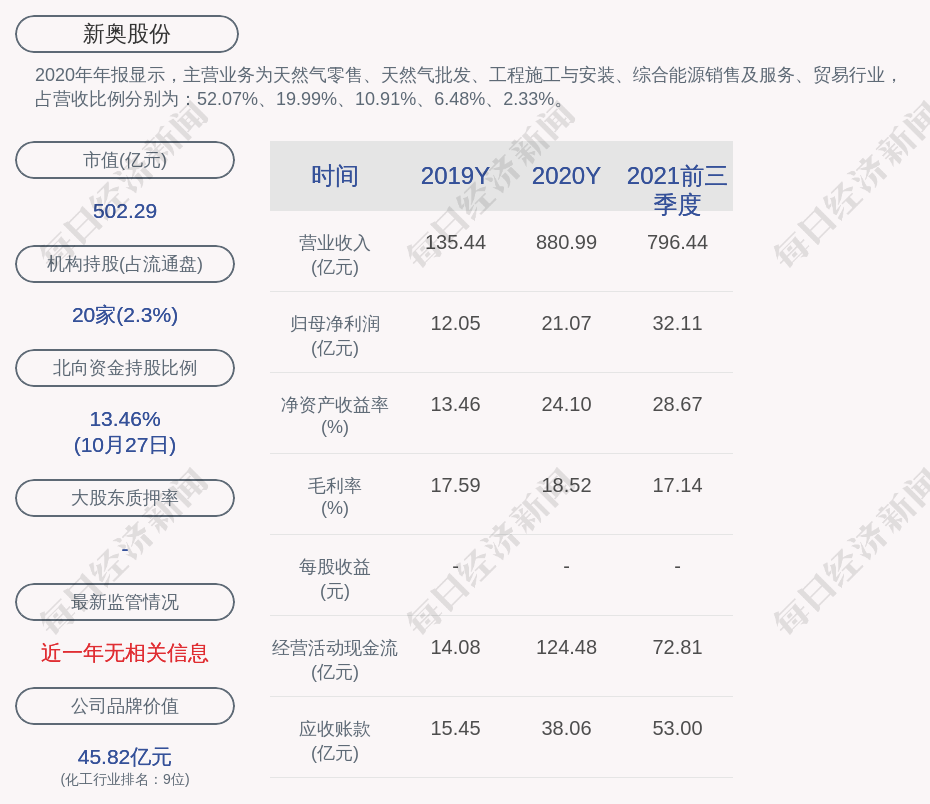
Task: Click the 北向资金持股比例 label
Action: tap(125, 368)
